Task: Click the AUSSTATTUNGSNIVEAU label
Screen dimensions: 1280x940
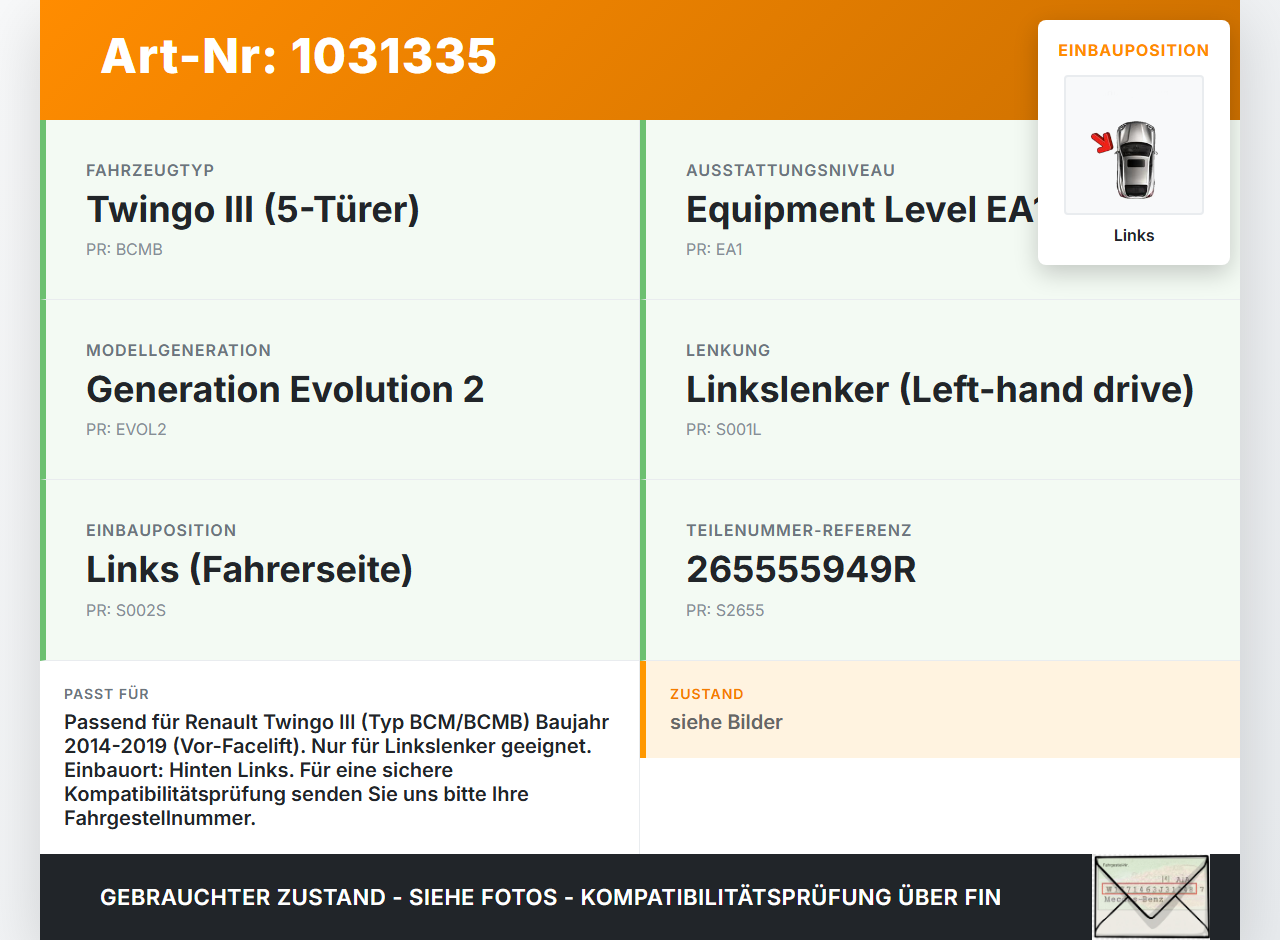Action: [790, 171]
